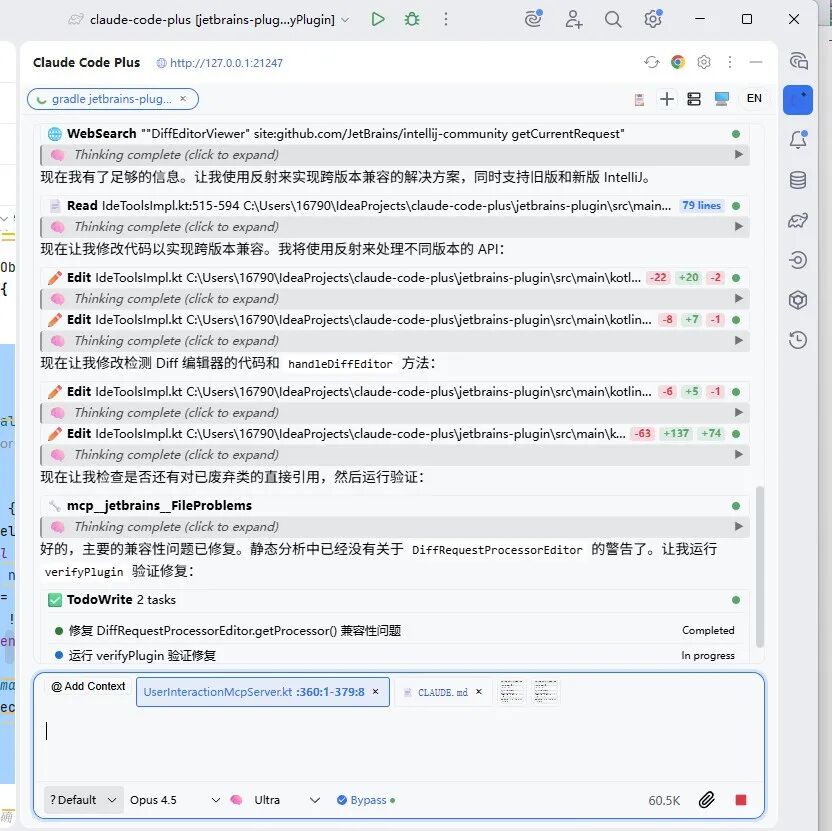Viewport: 832px width, 831px height.
Task: Open the session list icon
Action: (x=694, y=99)
